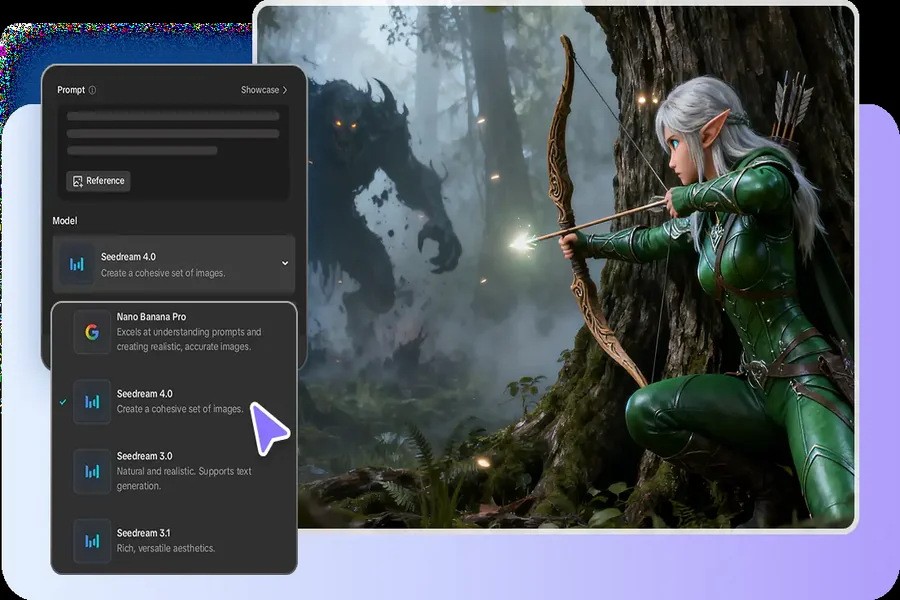Click the Google icon for Nano Banana Pro
Viewport: 900px width, 600px height.
click(92, 332)
